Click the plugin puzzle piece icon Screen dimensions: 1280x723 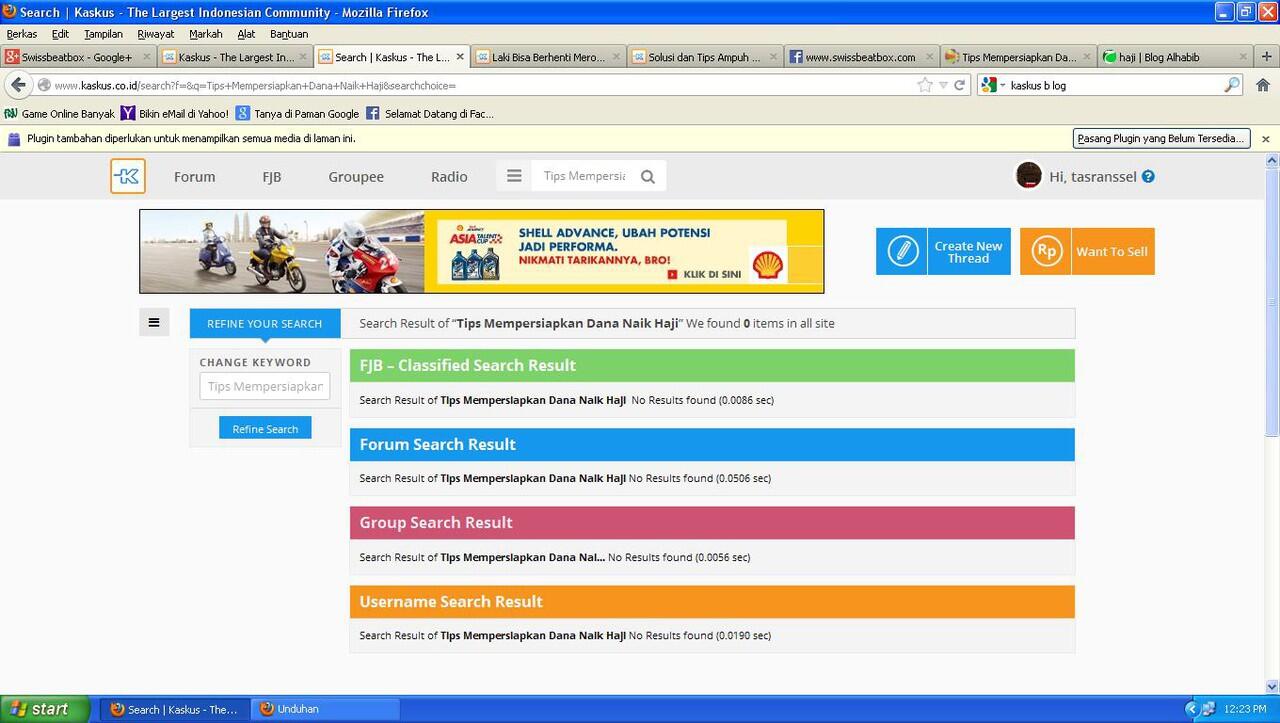(14, 139)
